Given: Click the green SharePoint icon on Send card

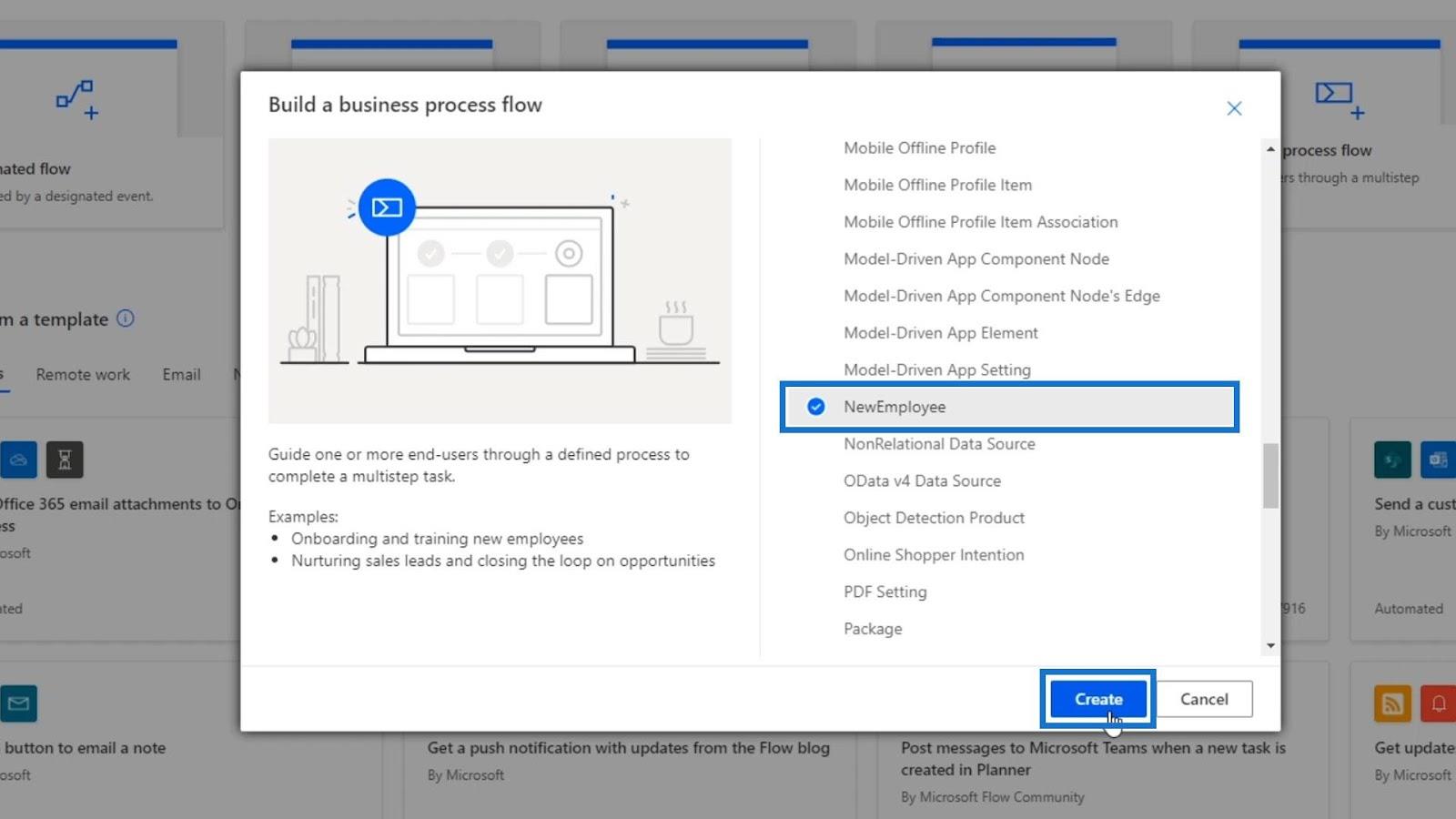Looking at the screenshot, I should click(1392, 460).
